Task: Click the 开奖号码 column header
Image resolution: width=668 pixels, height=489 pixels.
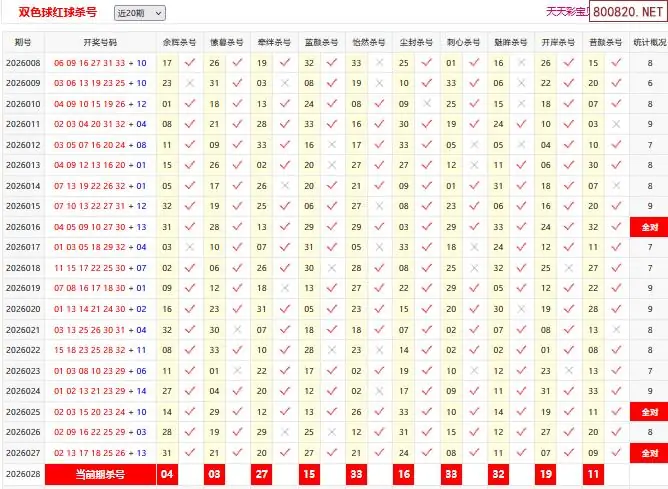Action: point(100,42)
